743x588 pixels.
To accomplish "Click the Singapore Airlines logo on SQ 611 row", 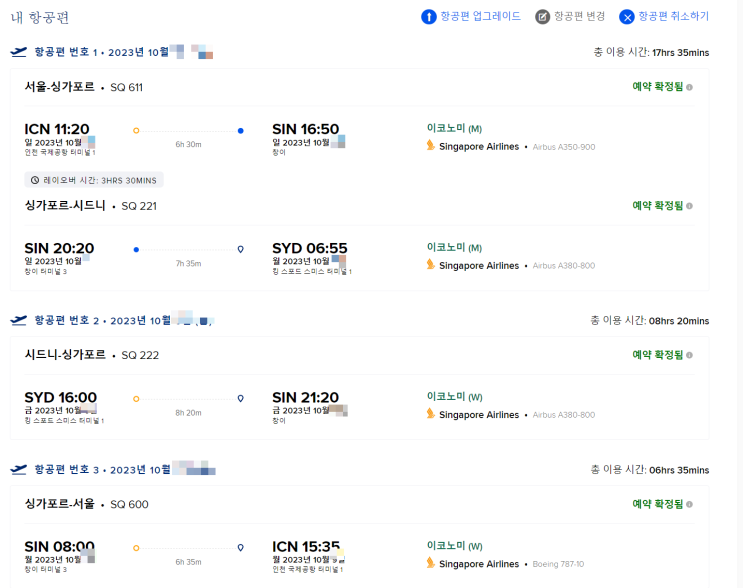I will [x=431, y=146].
